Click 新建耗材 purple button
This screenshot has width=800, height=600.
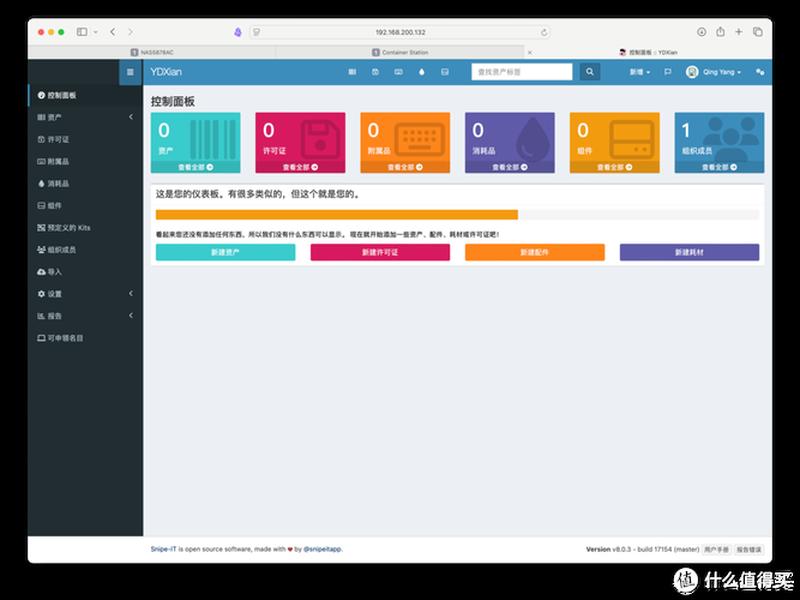click(689, 252)
